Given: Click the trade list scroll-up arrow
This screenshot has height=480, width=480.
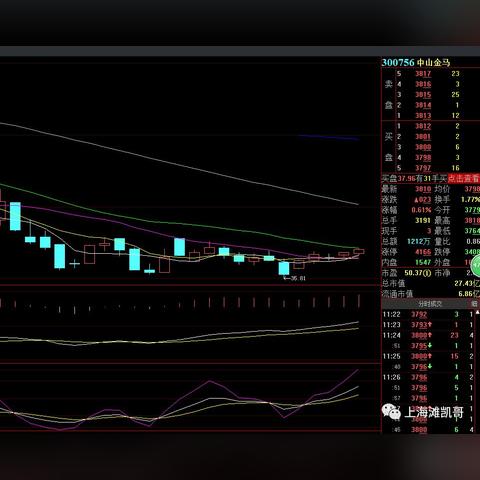Looking at the screenshot, I should pyautogui.click(x=477, y=312).
